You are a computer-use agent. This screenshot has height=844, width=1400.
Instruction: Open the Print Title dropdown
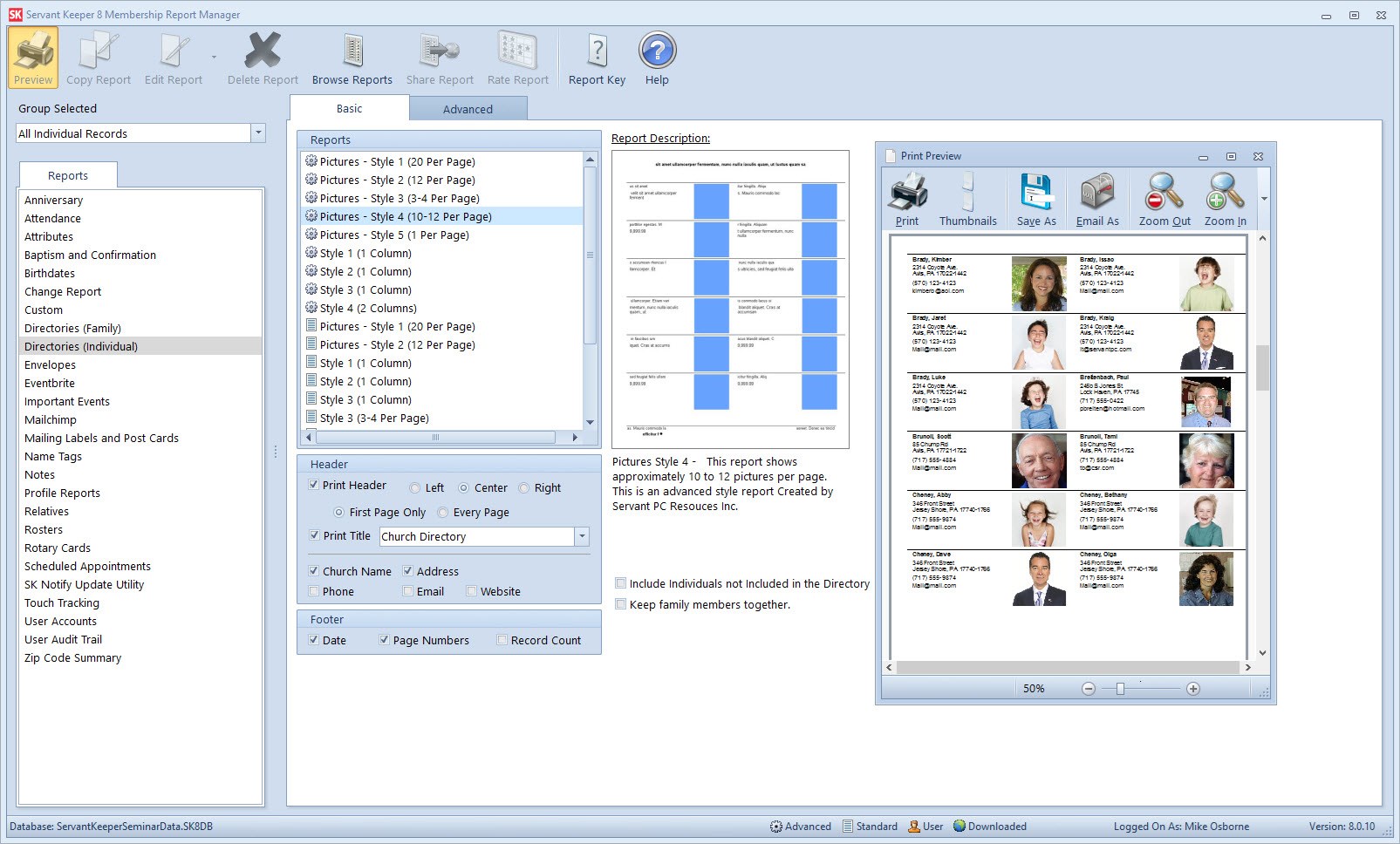(x=582, y=536)
